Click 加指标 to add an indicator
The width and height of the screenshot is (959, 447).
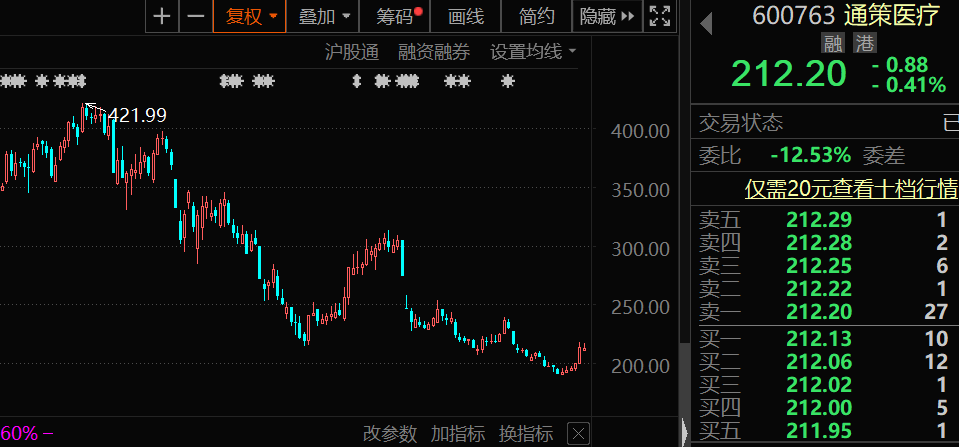458,434
